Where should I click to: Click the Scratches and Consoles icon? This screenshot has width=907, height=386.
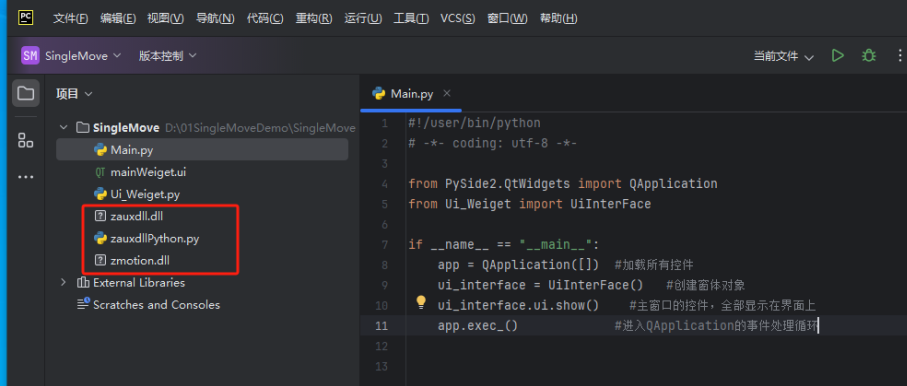coord(83,304)
